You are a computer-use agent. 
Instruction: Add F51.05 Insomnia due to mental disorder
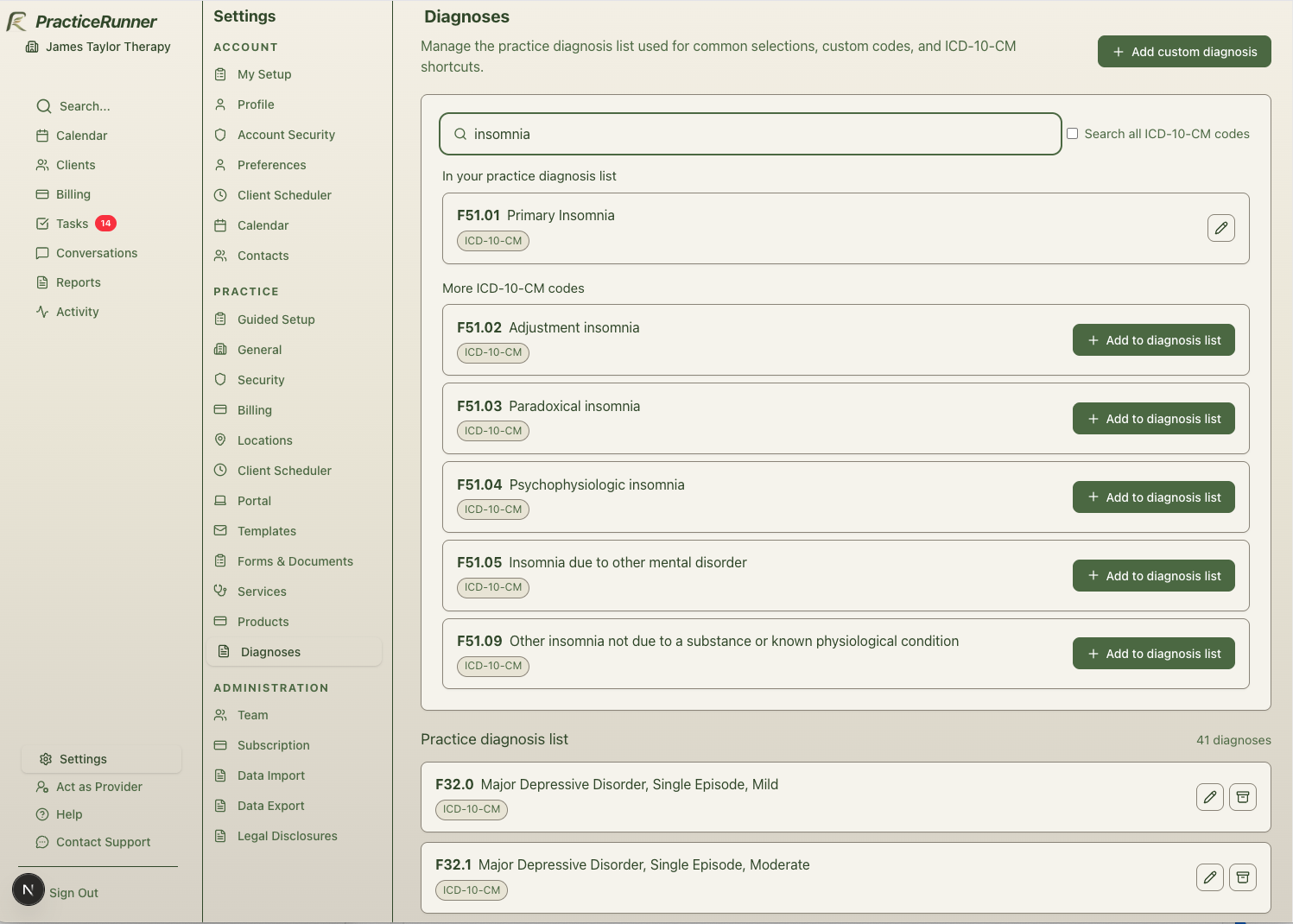click(x=1154, y=576)
